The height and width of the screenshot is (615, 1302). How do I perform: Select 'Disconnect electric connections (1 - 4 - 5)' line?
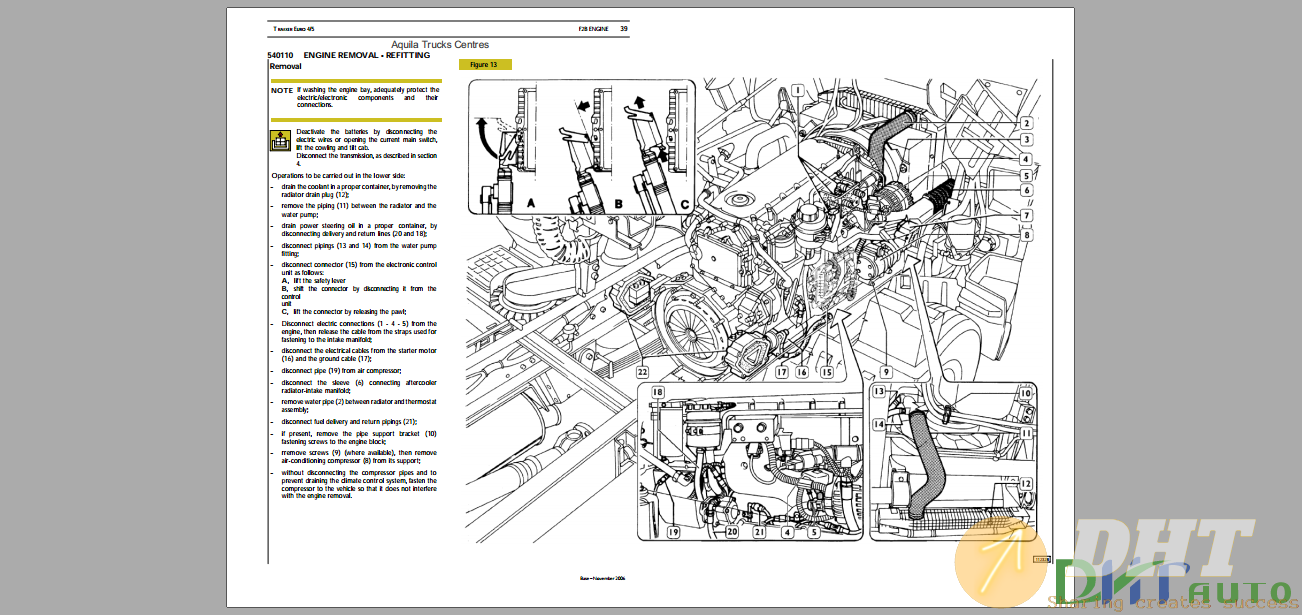359,324
